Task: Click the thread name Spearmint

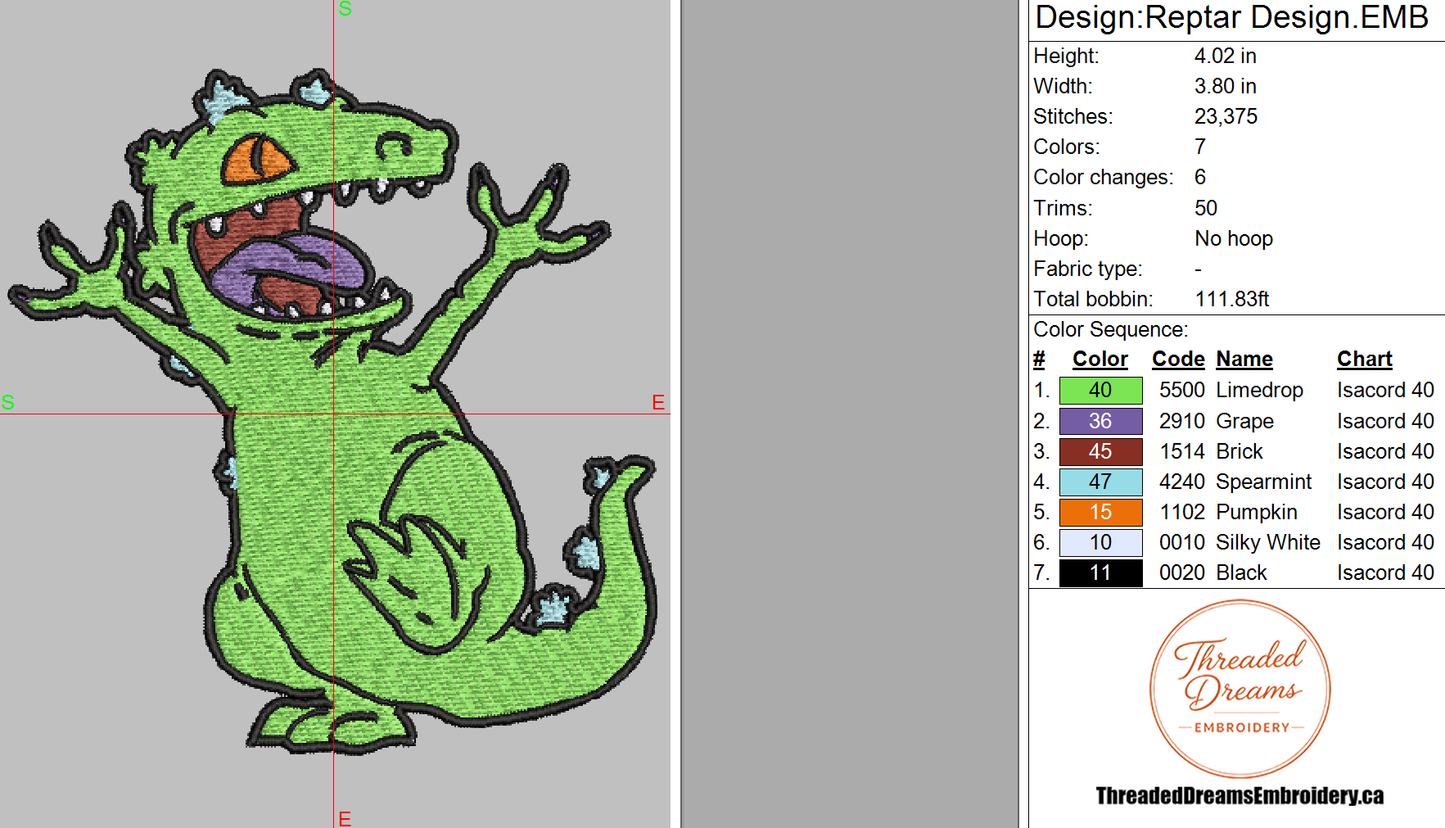Action: (1264, 482)
